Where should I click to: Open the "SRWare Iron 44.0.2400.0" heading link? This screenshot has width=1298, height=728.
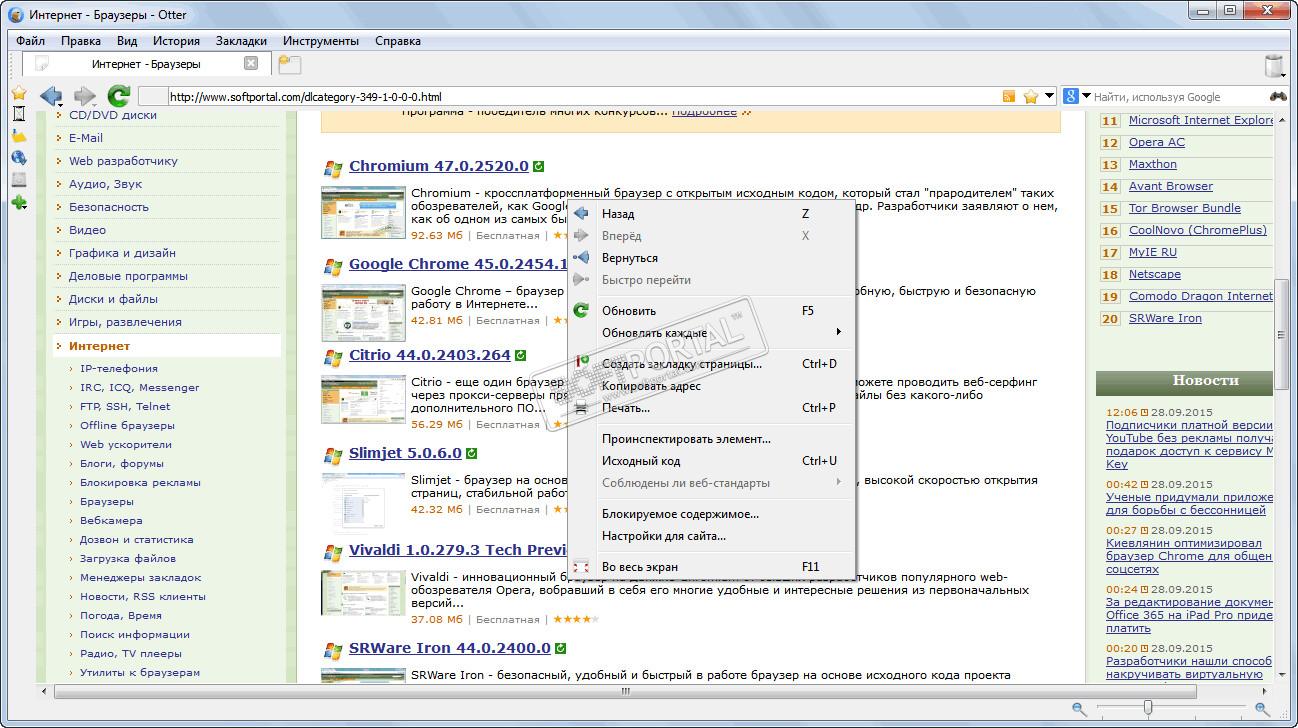(x=449, y=648)
